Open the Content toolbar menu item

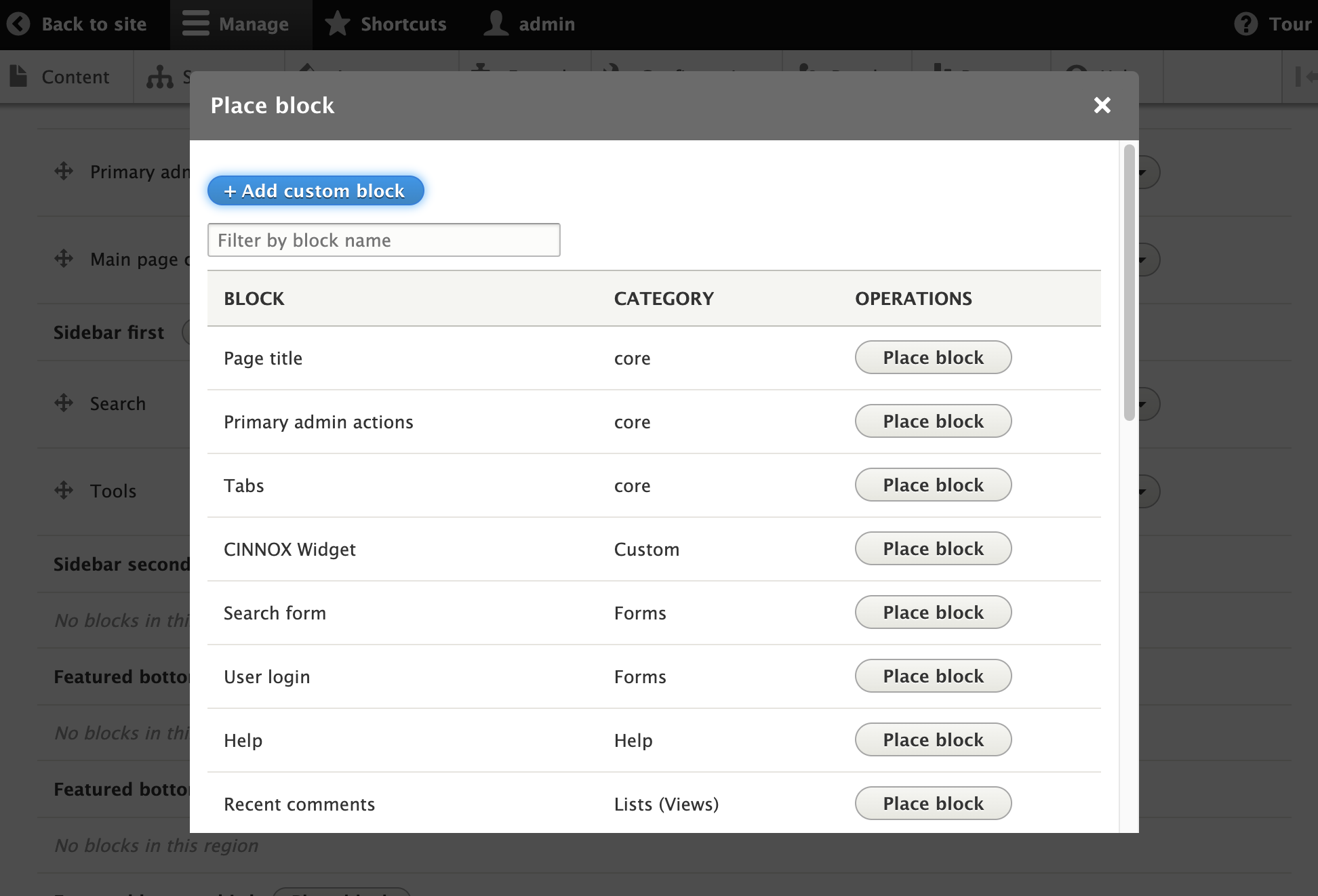(75, 77)
